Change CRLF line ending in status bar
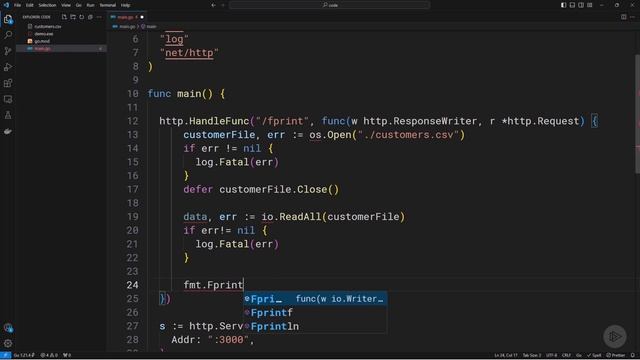Screen dimensions: 640x360 [x=566, y=355]
